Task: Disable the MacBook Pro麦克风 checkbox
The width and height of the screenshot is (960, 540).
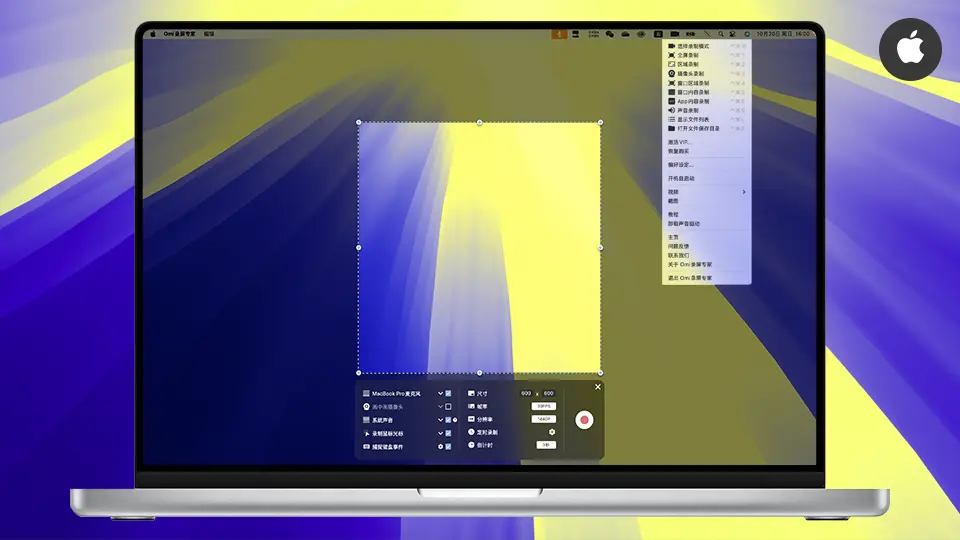Action: [x=449, y=394]
